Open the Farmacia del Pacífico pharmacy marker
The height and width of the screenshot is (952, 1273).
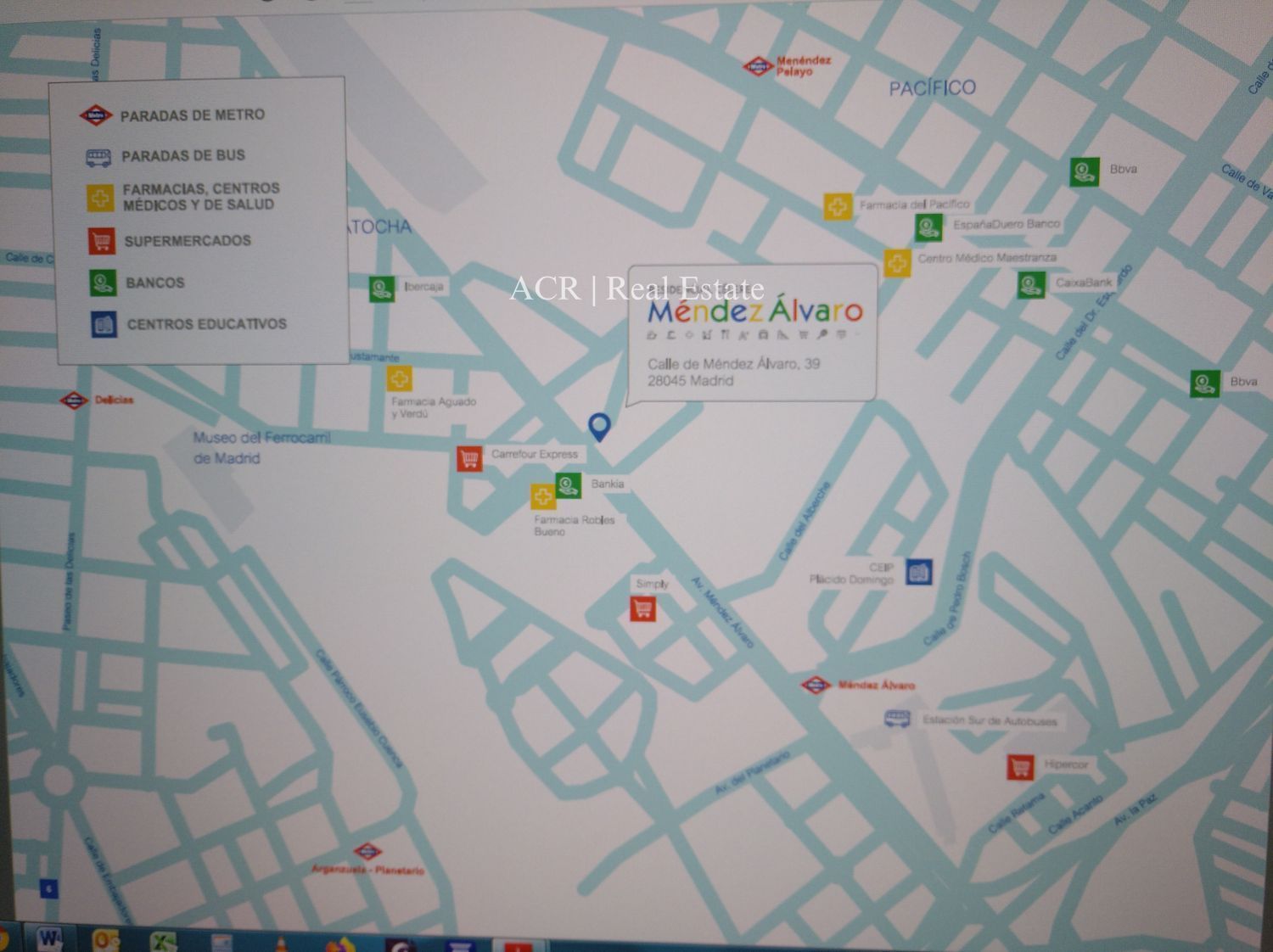coord(838,206)
